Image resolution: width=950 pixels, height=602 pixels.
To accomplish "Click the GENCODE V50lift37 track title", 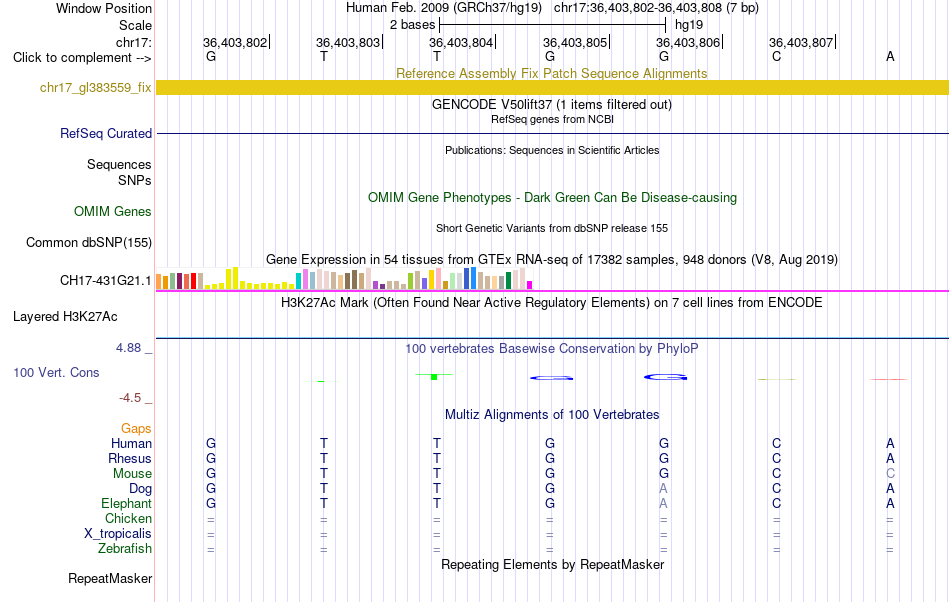I will click(552, 104).
